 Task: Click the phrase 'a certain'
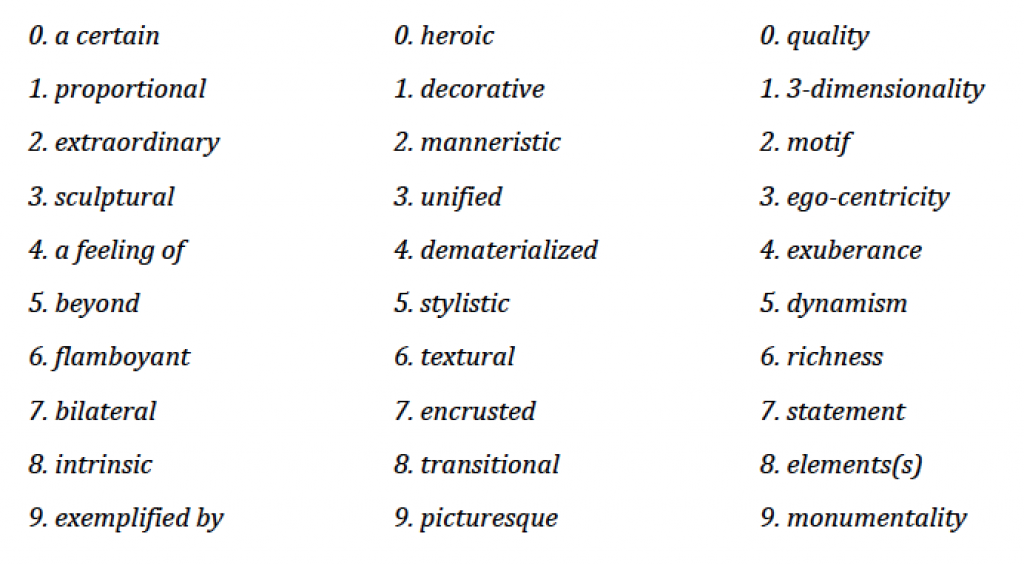click(x=107, y=36)
